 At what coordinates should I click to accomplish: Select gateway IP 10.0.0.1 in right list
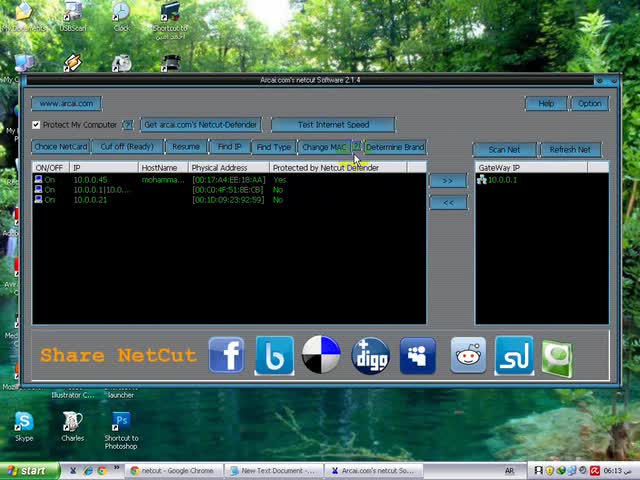tap(502, 180)
